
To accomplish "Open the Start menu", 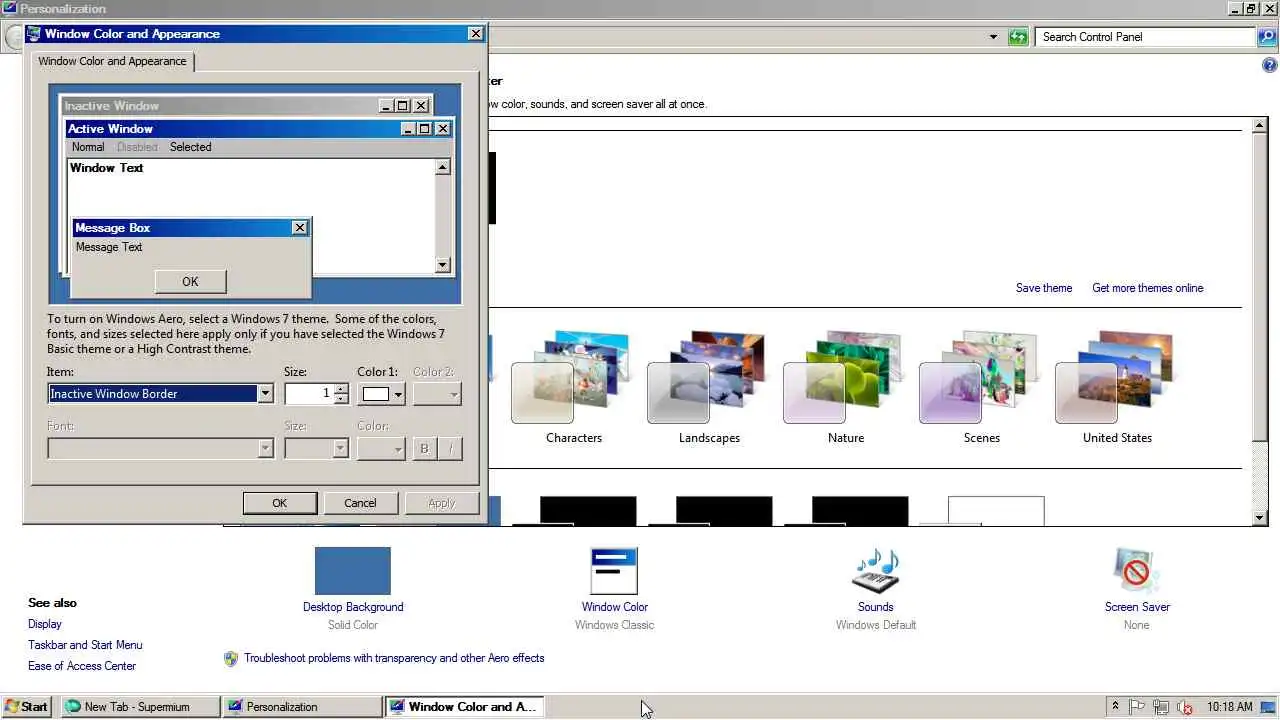I will click(x=26, y=706).
